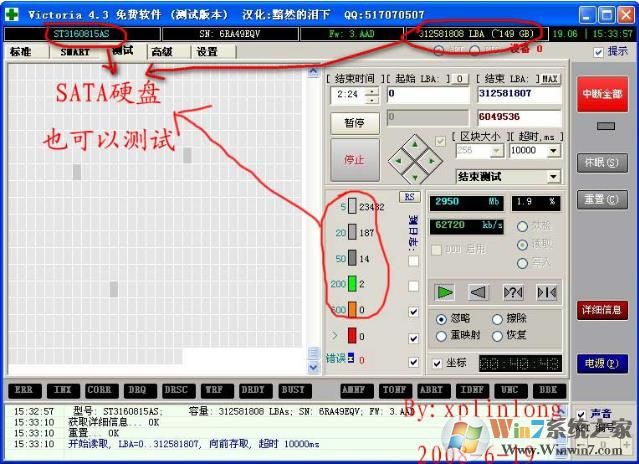Image resolution: width=639 pixels, height=464 pixels.
Task: Click the green 200 ms color block
Action: (352, 284)
